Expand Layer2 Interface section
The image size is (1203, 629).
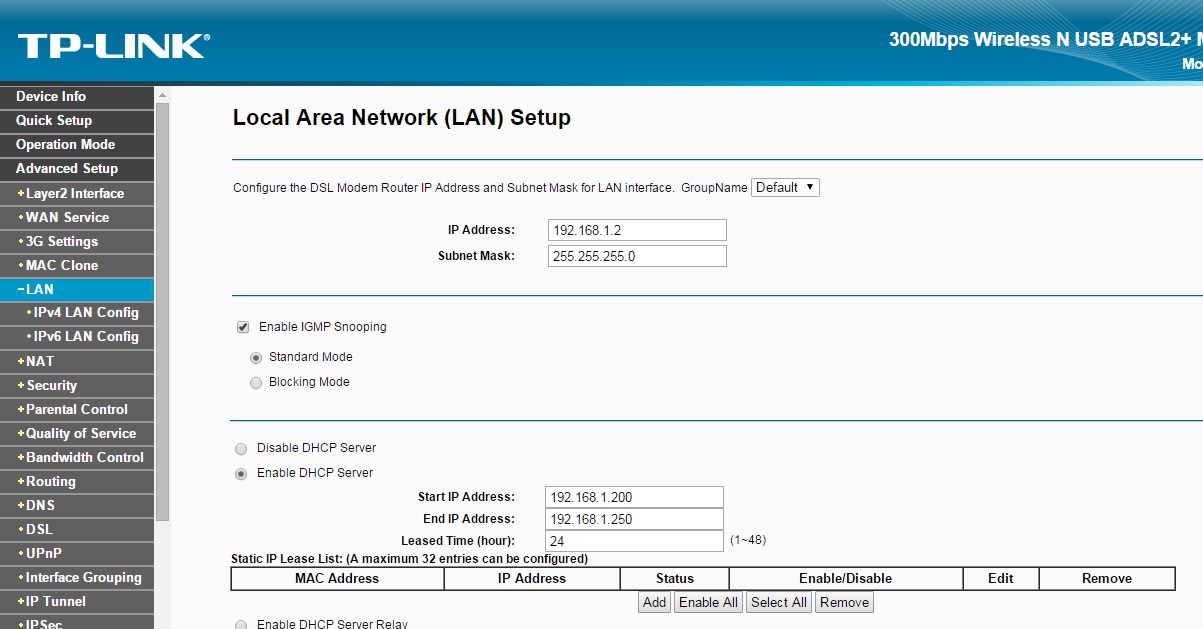tap(77, 194)
